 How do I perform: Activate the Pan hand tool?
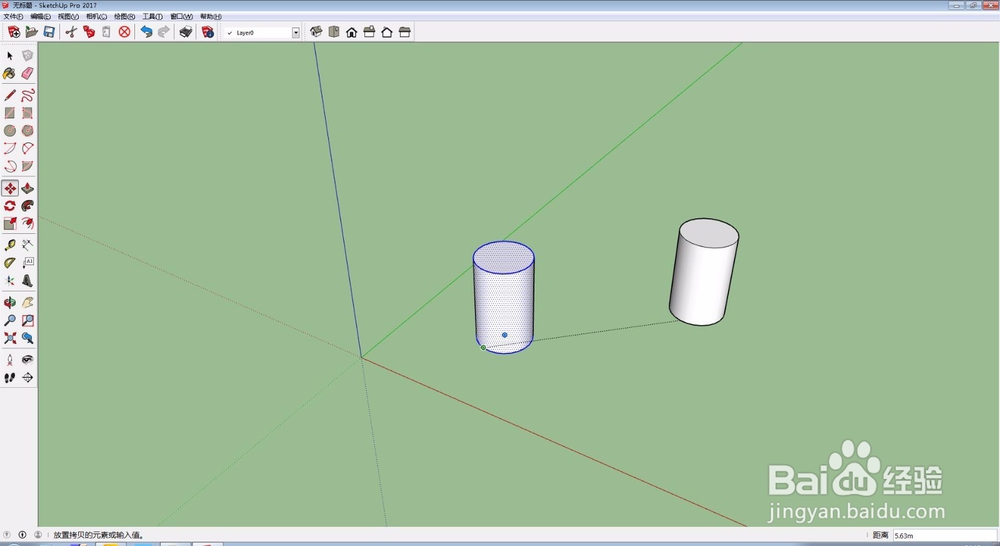tap(27, 303)
